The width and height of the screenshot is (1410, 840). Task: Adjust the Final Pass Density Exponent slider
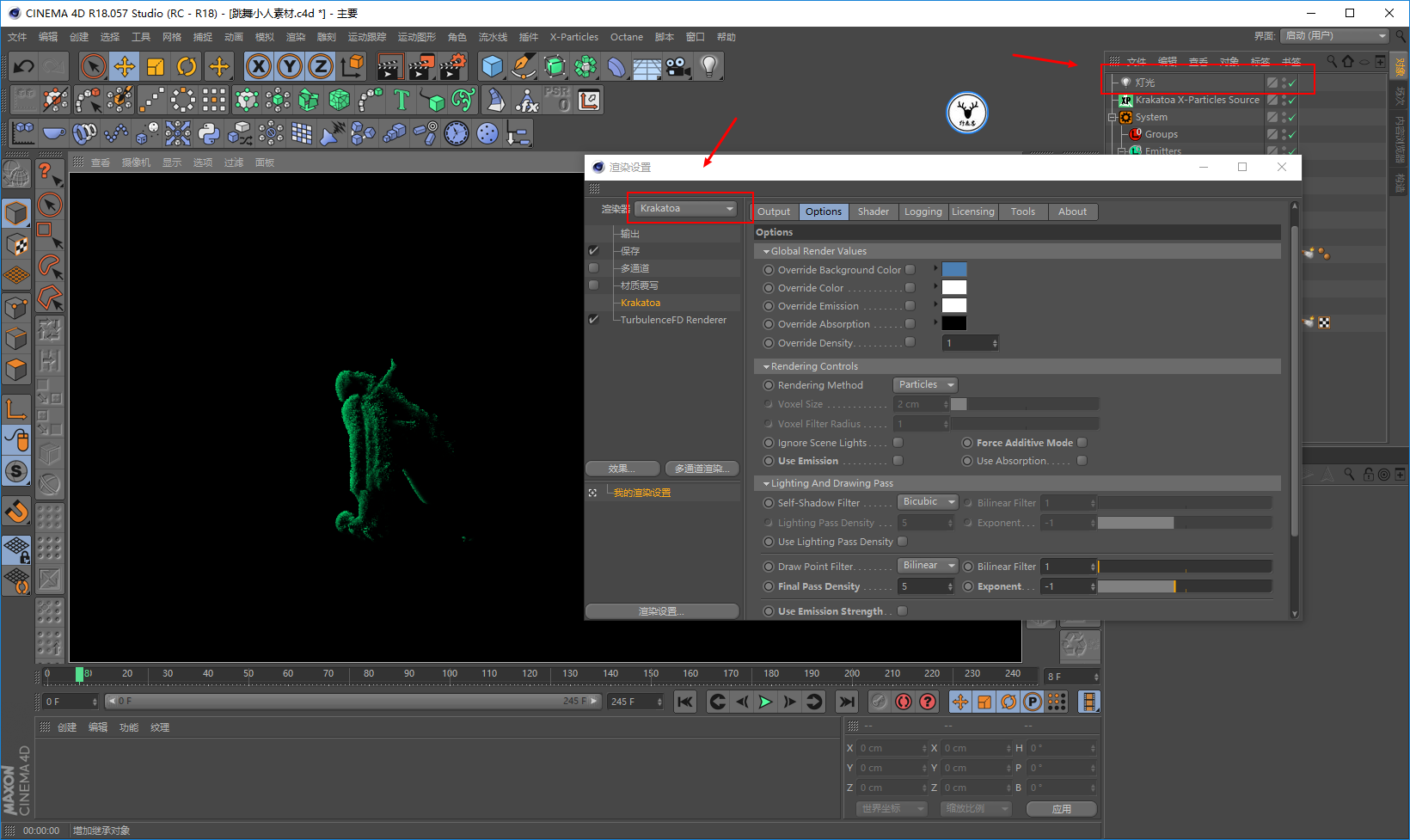coord(1185,586)
